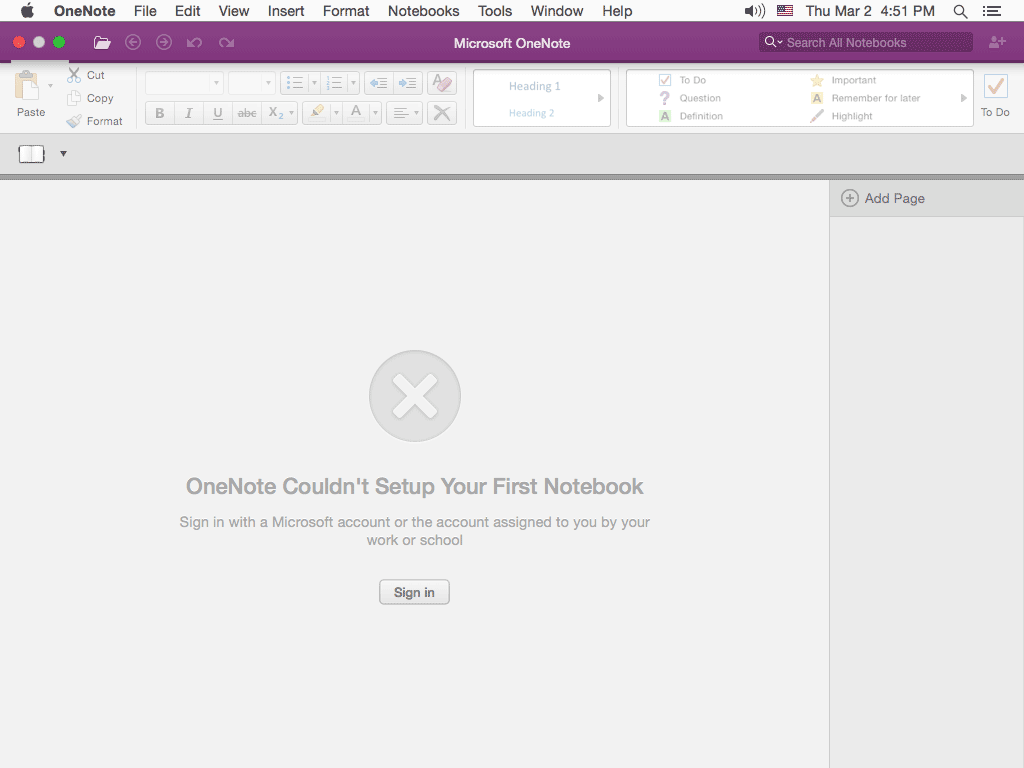Open the notebook folder icon in title bar
This screenshot has height=768, width=1024.
(x=102, y=43)
